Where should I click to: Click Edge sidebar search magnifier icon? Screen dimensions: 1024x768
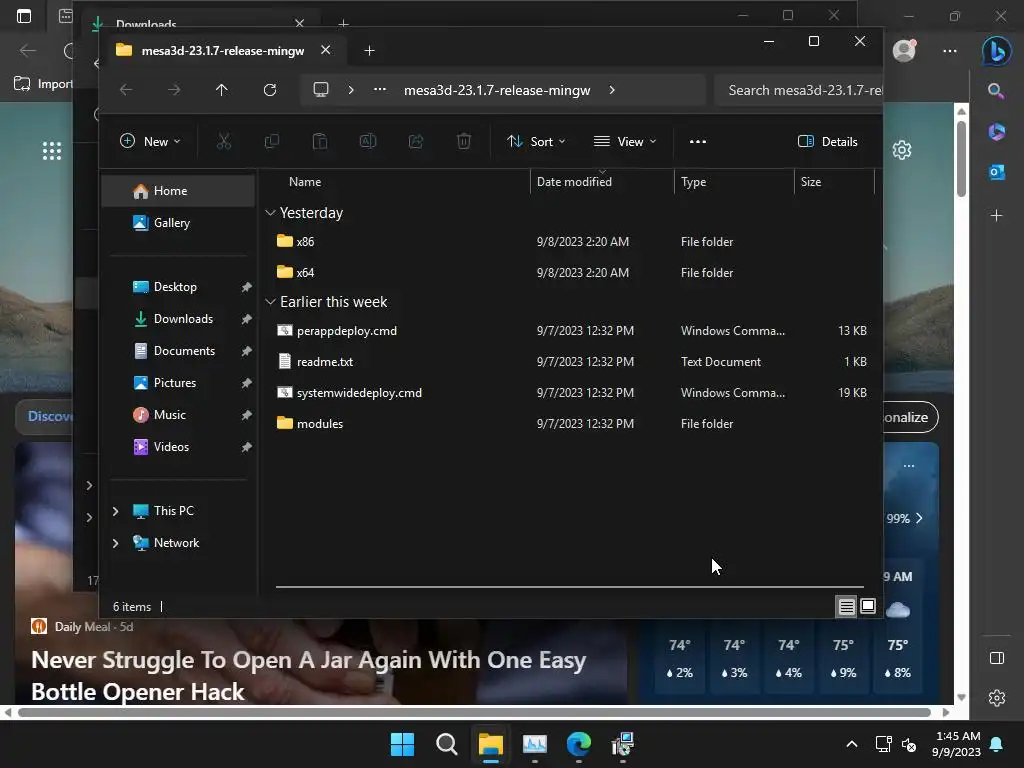coord(997,91)
